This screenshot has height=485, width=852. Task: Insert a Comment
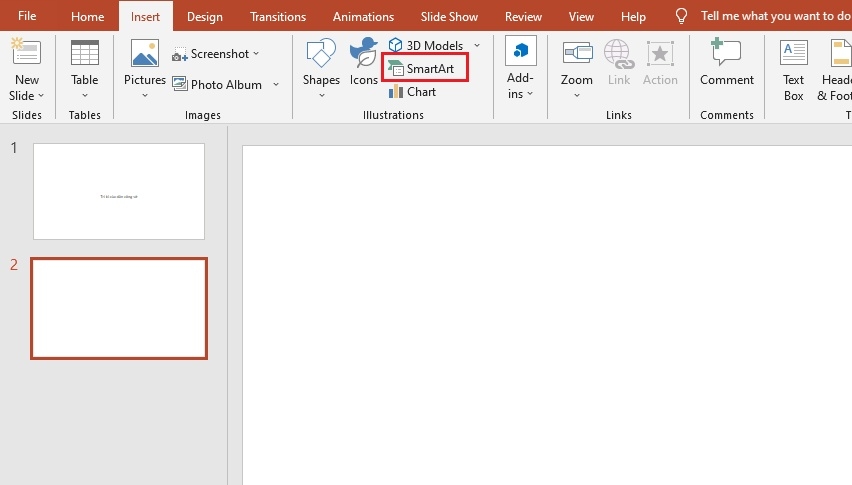[726, 62]
